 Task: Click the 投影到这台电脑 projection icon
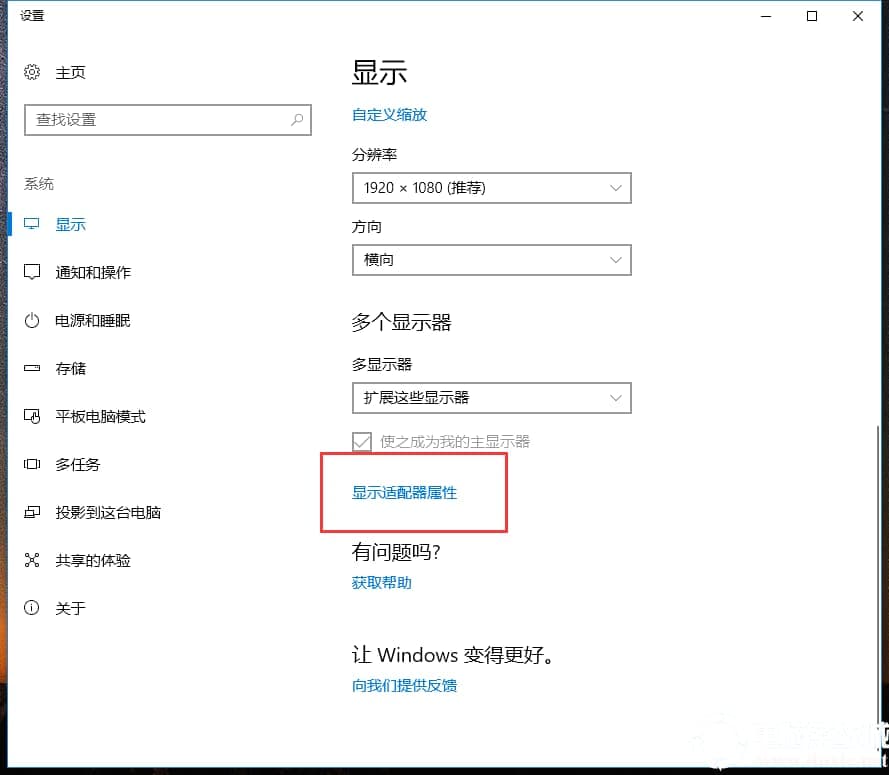pos(30,512)
